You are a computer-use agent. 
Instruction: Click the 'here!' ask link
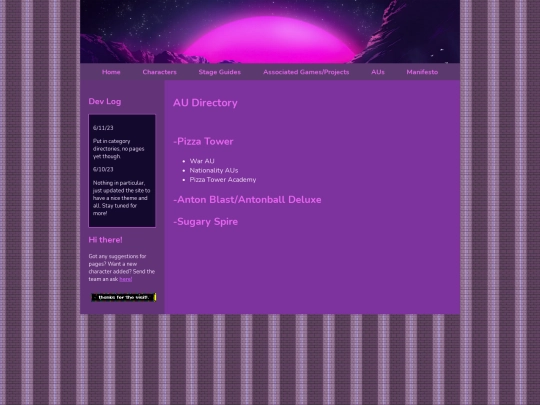click(125, 279)
